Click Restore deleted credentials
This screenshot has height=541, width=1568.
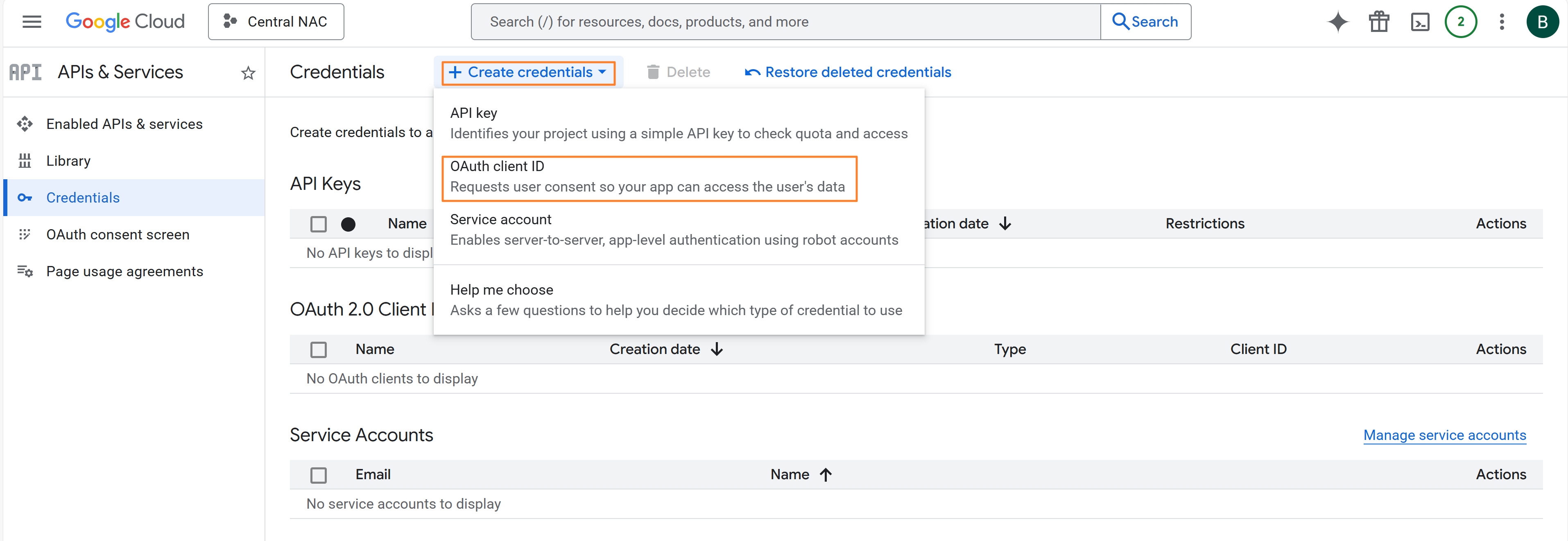[x=848, y=72]
